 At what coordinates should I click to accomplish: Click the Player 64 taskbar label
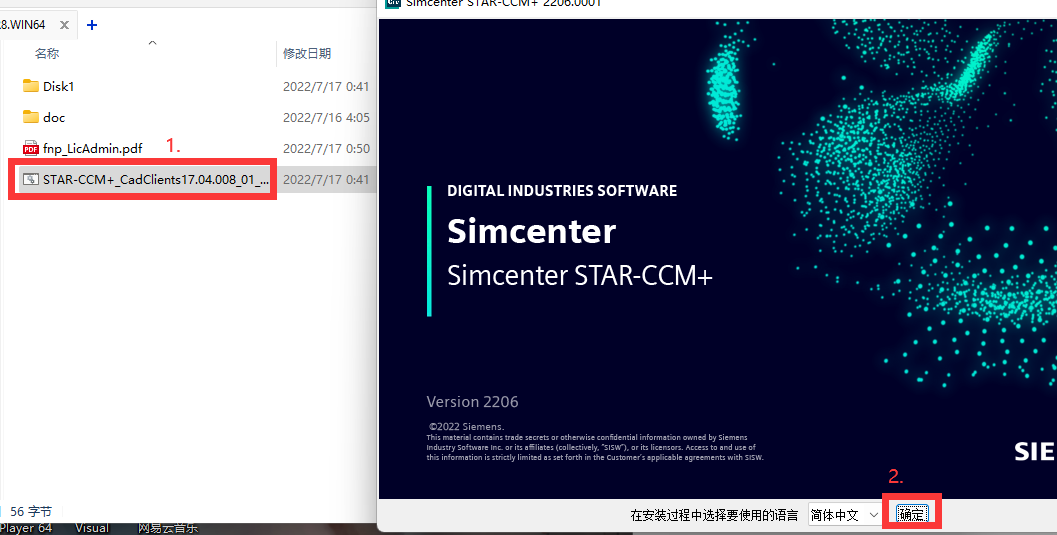[26, 528]
